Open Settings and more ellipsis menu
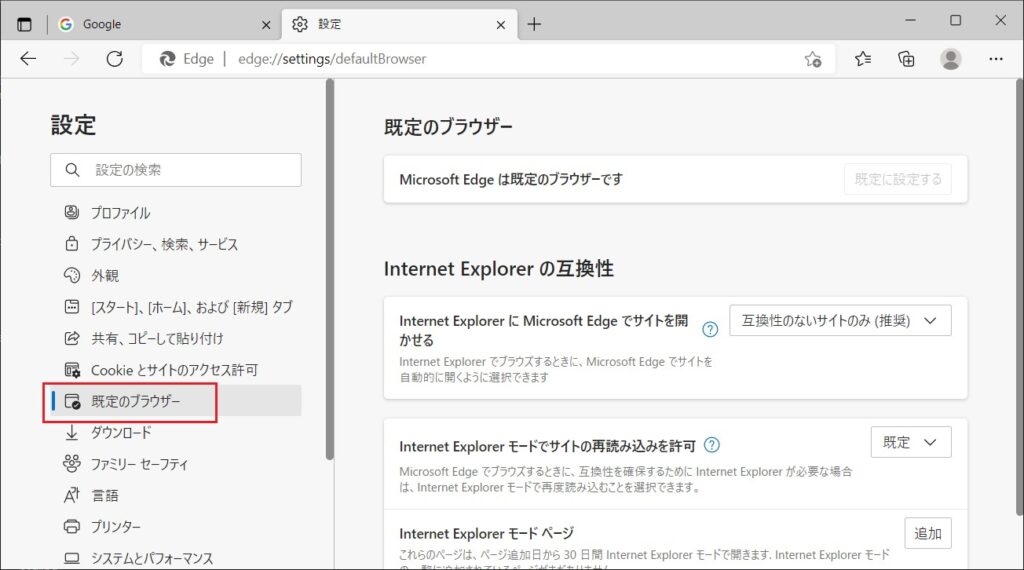Image resolution: width=1024 pixels, height=570 pixels. pyautogui.click(x=995, y=59)
